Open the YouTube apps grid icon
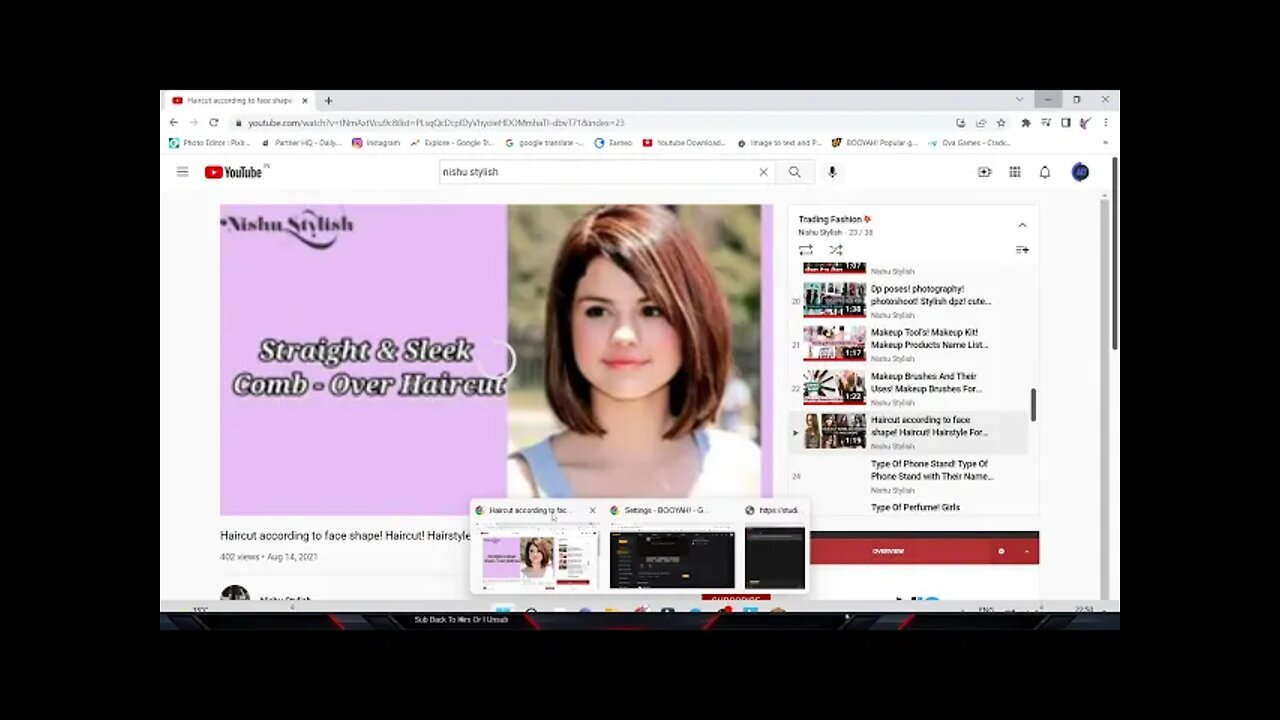This screenshot has height=720, width=1280. click(1014, 172)
